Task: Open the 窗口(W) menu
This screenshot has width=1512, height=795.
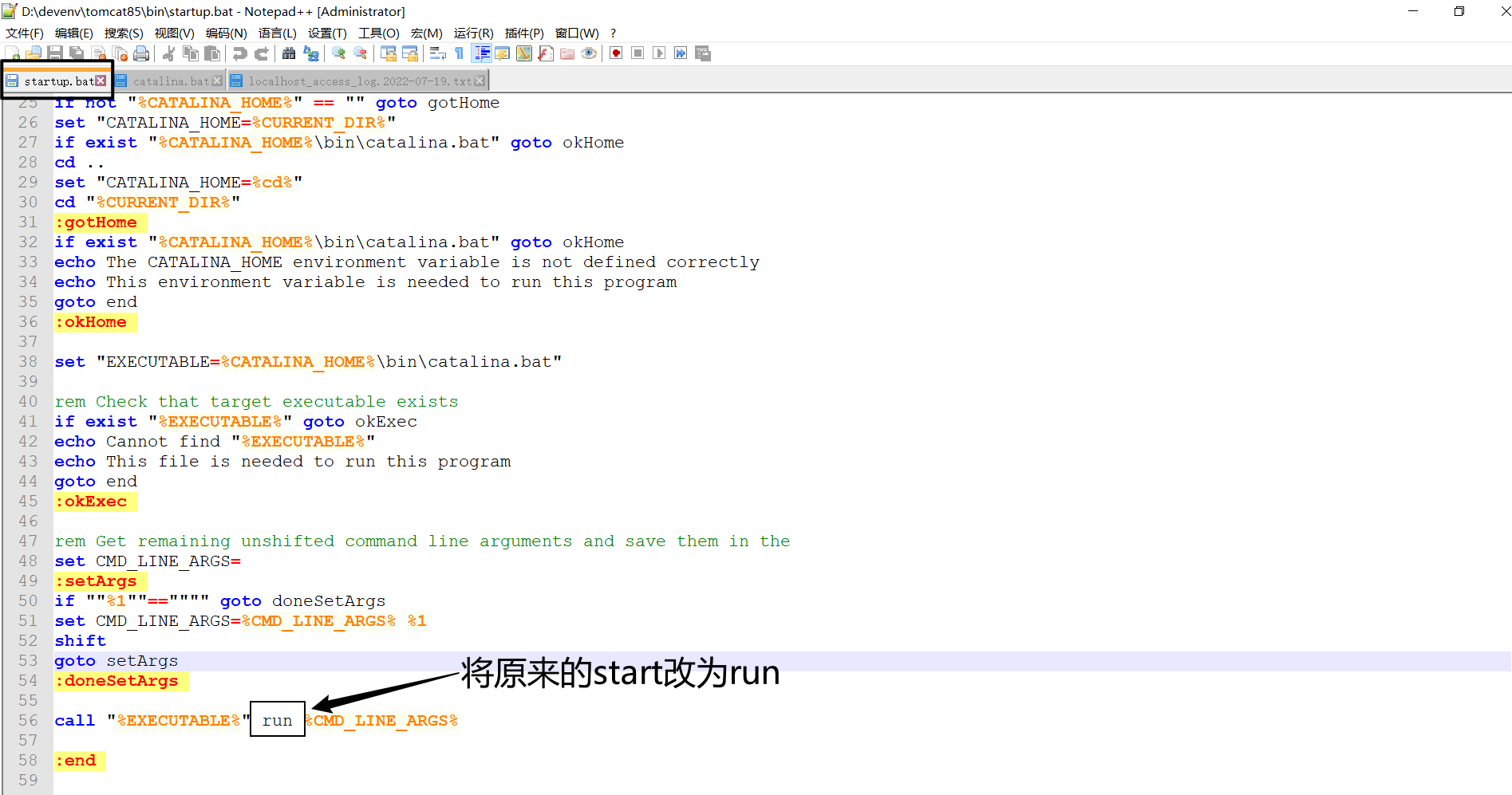Action: point(578,33)
